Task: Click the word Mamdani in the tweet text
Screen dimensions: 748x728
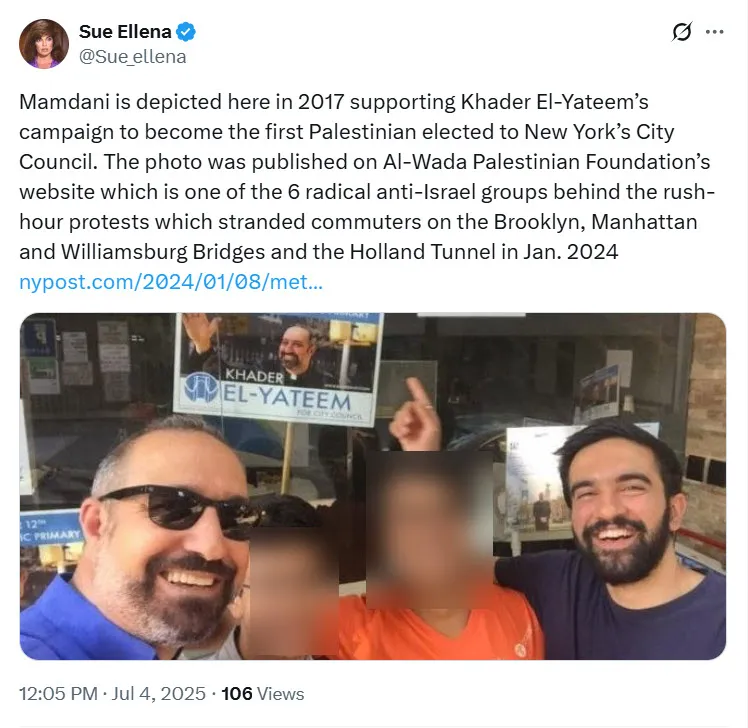Action: click(64, 102)
